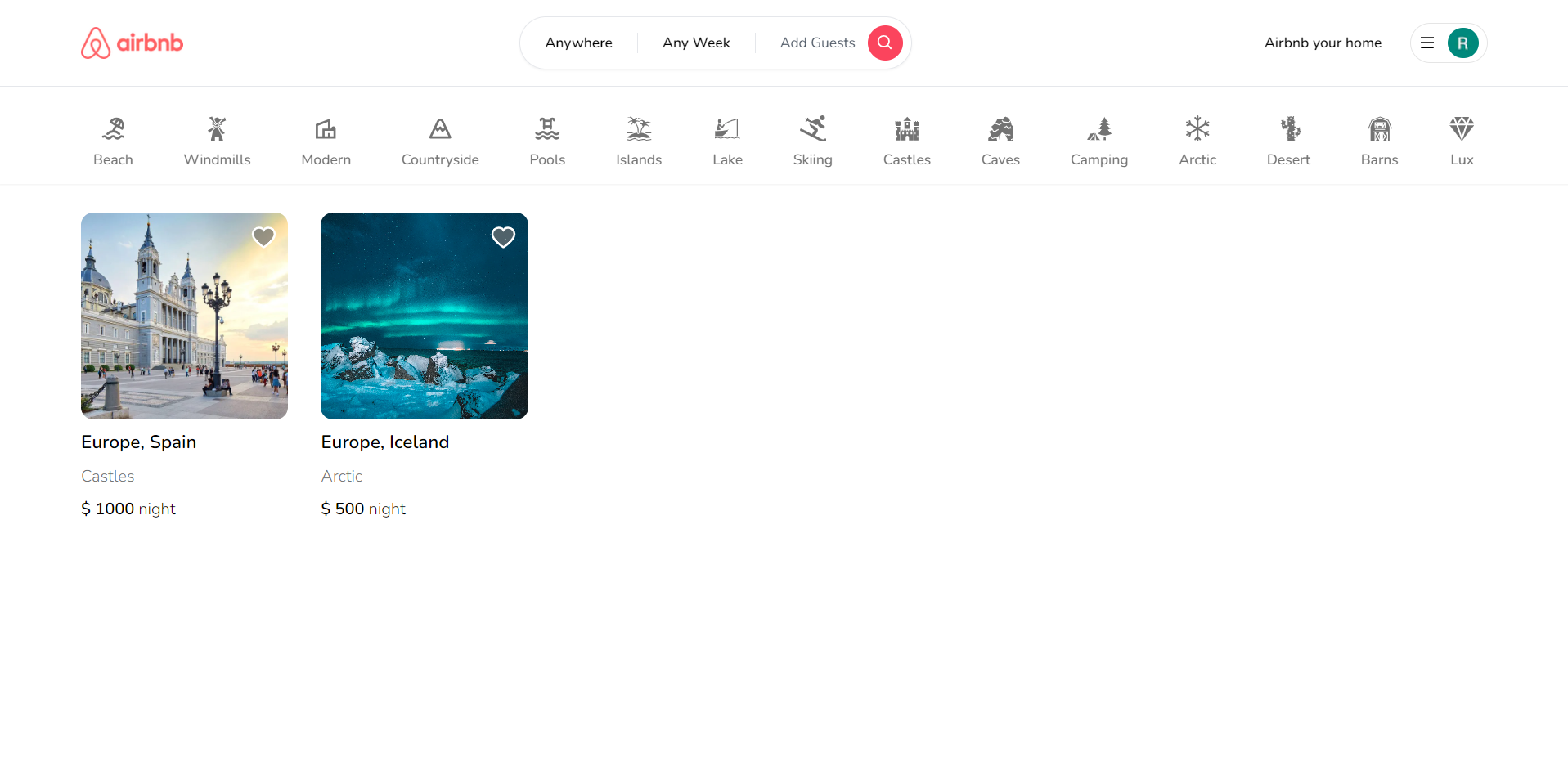Select the Arctic snowflake icon

tap(1197, 128)
